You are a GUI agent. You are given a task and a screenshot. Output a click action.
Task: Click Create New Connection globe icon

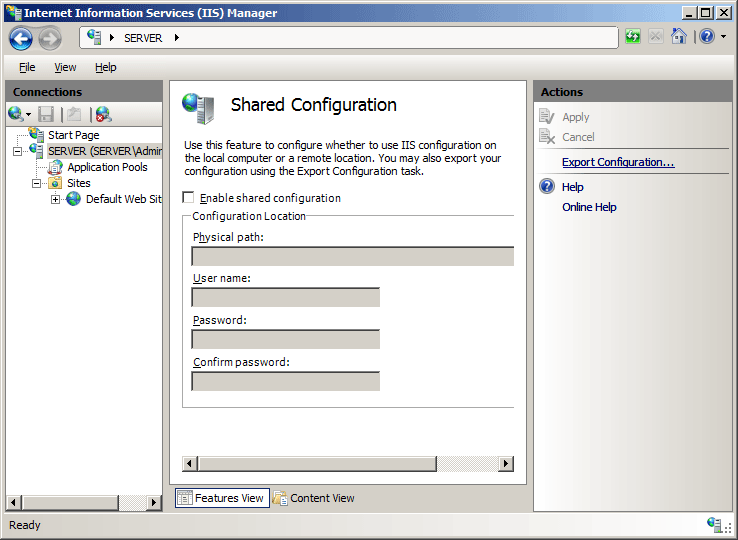pyautogui.click(x=15, y=113)
